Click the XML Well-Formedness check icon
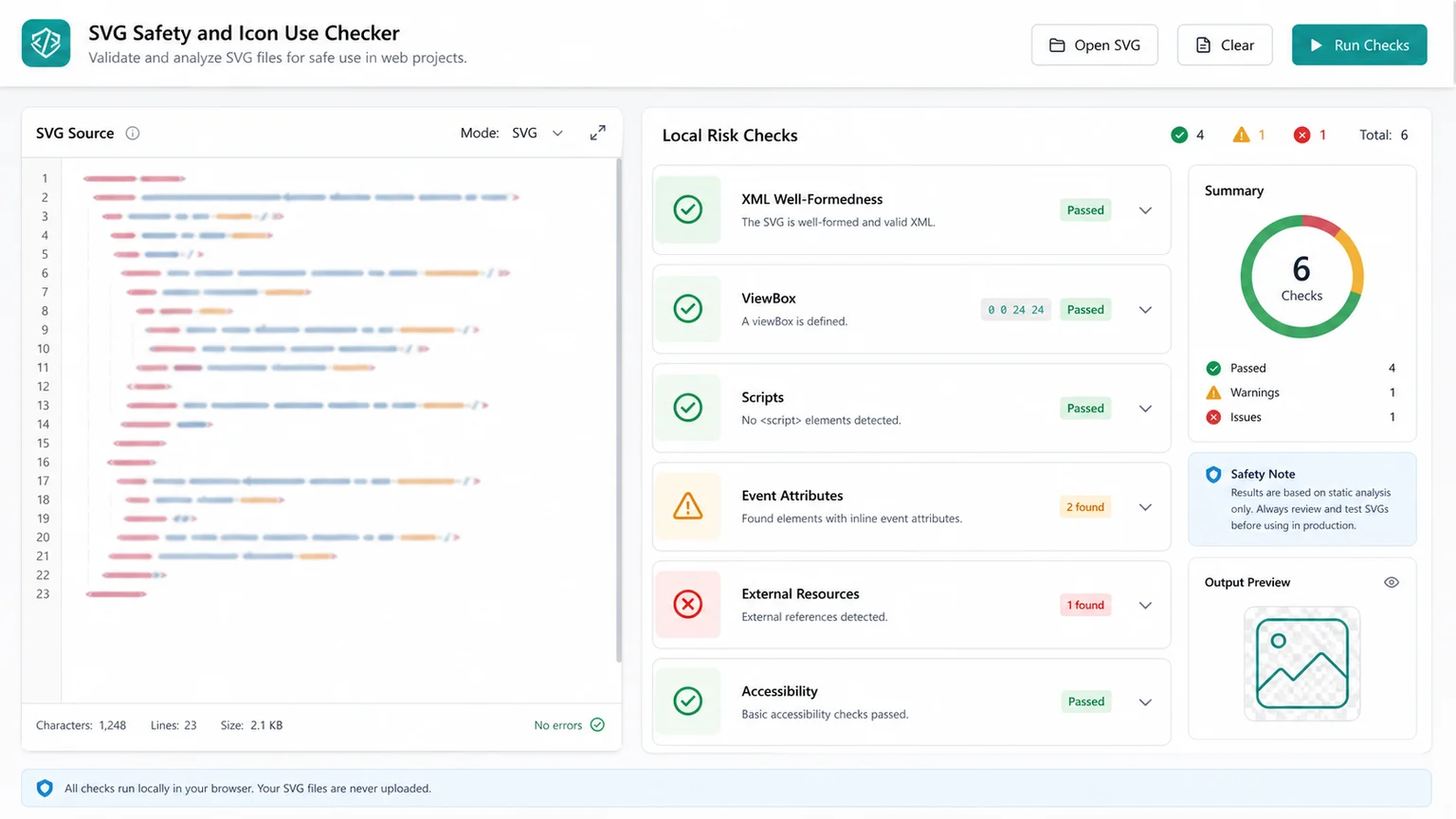Image resolution: width=1456 pixels, height=819 pixels. 687,209
